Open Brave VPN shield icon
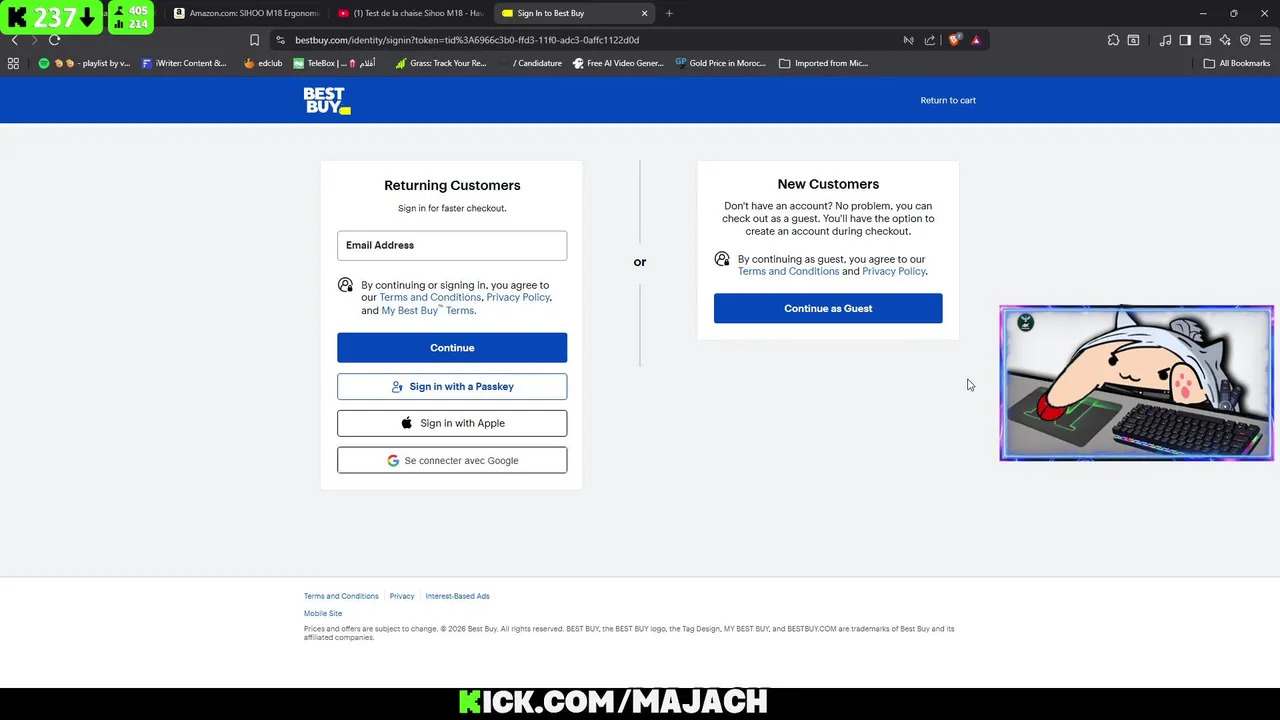 (x=1245, y=40)
